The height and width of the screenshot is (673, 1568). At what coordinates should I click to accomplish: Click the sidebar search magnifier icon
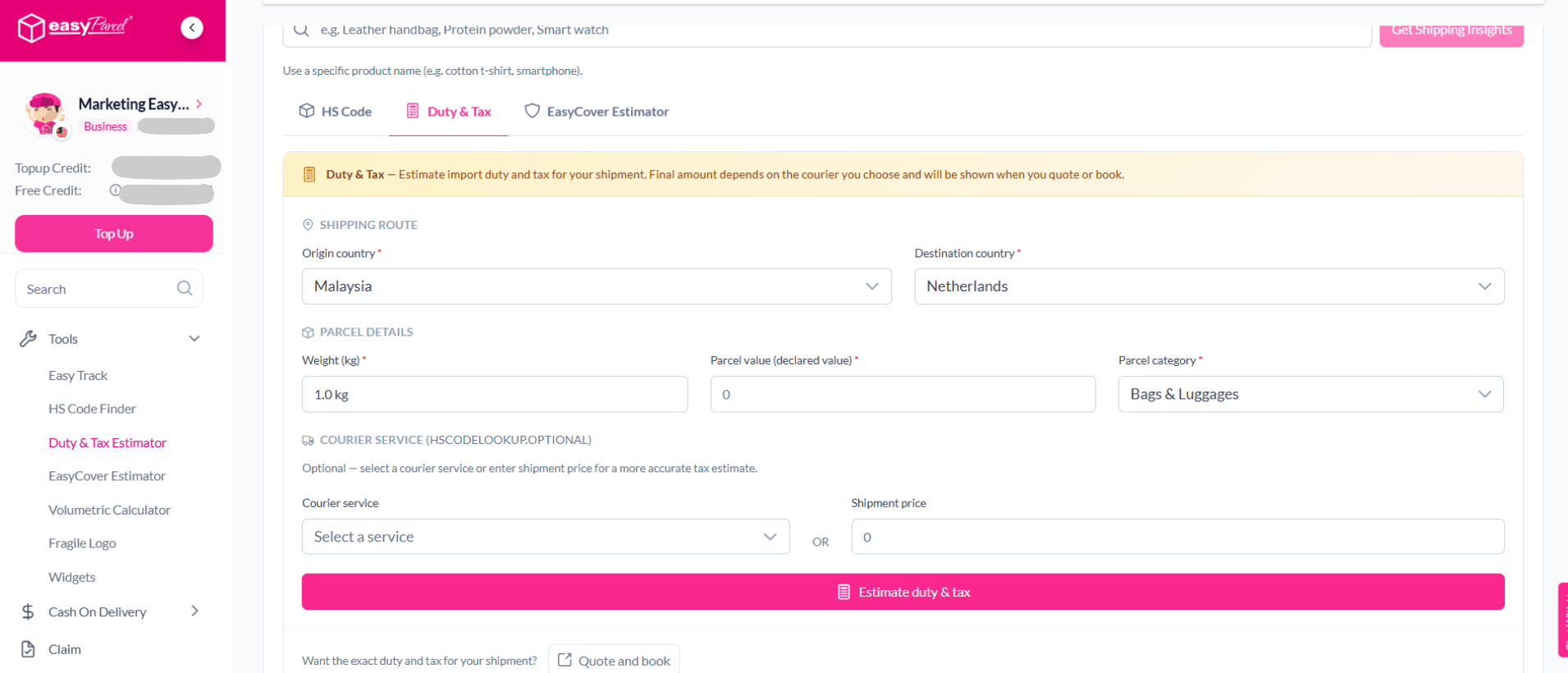(185, 288)
